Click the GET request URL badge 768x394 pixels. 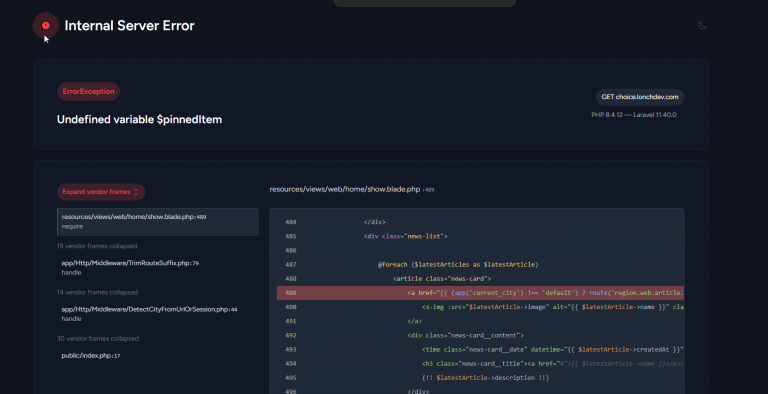pyautogui.click(x=640, y=97)
